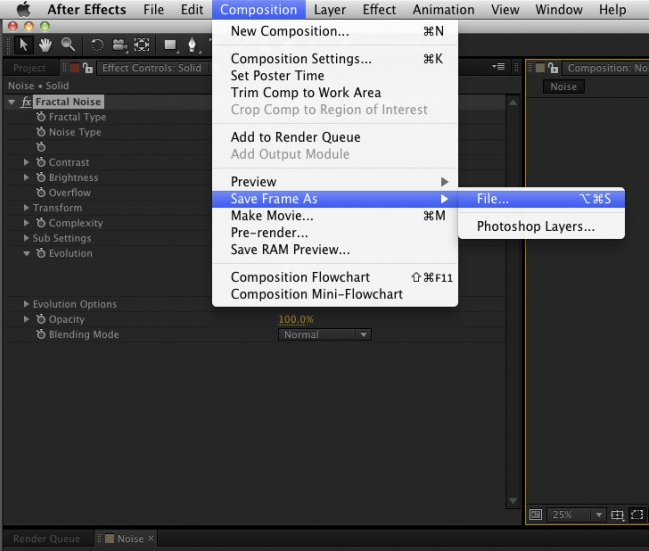
Task: Select the Rectangle shape tool
Action: coord(169,45)
